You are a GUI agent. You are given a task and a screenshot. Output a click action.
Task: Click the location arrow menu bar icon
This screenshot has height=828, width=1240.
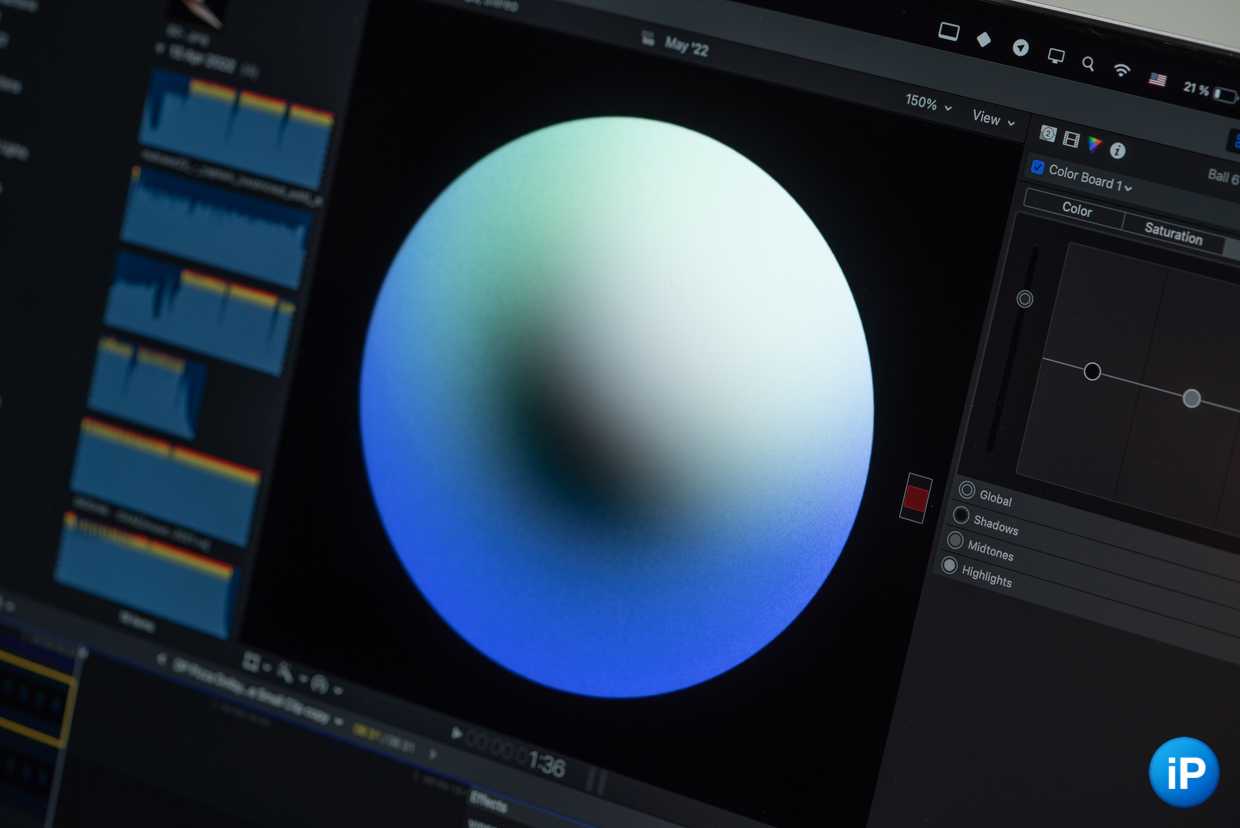1020,47
